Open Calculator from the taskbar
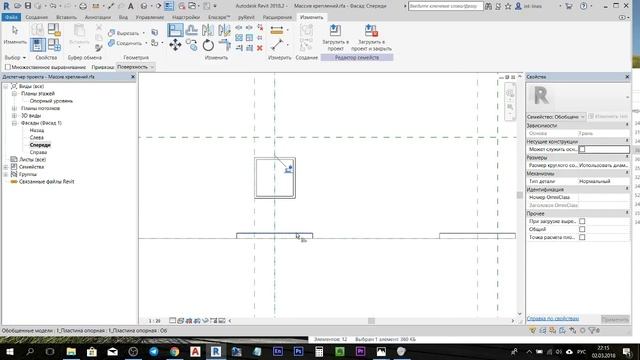 point(319,351)
